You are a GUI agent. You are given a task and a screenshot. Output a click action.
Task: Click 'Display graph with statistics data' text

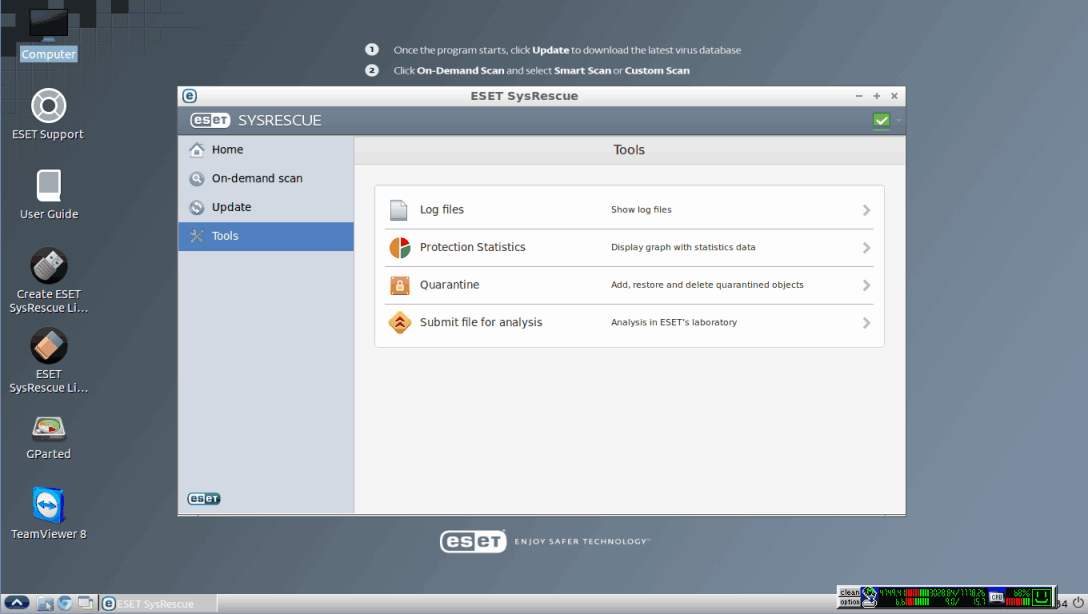[683, 247]
